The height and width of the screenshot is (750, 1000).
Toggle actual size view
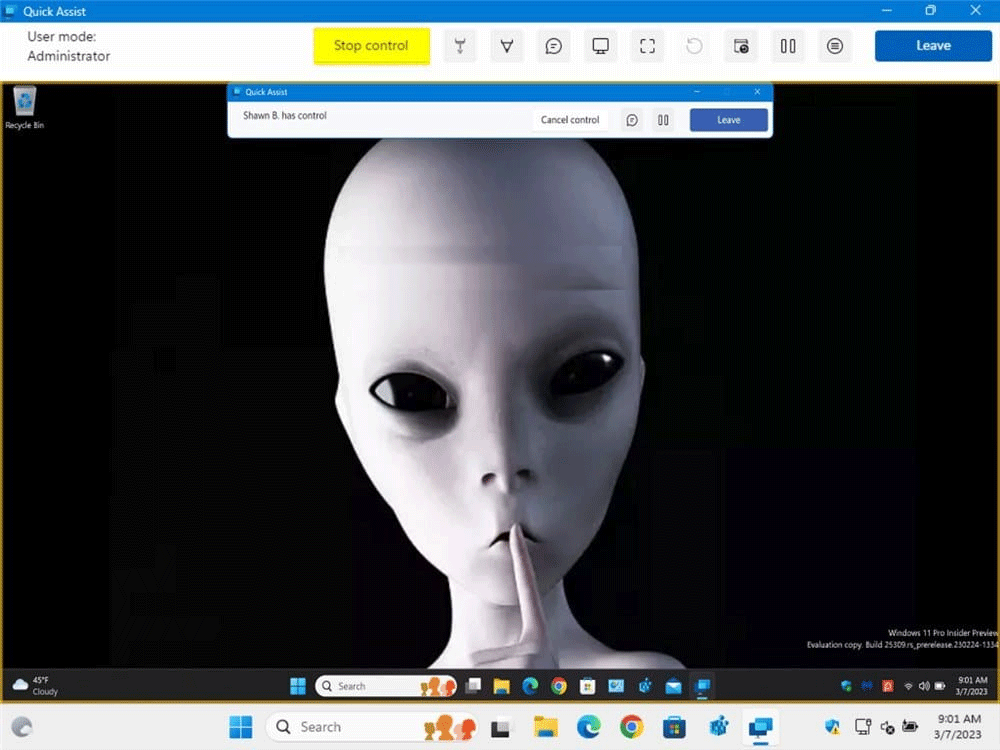[647, 46]
